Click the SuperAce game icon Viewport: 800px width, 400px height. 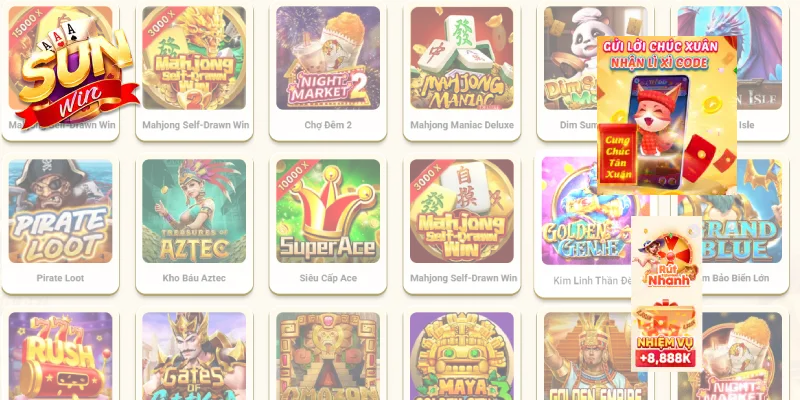[328, 211]
